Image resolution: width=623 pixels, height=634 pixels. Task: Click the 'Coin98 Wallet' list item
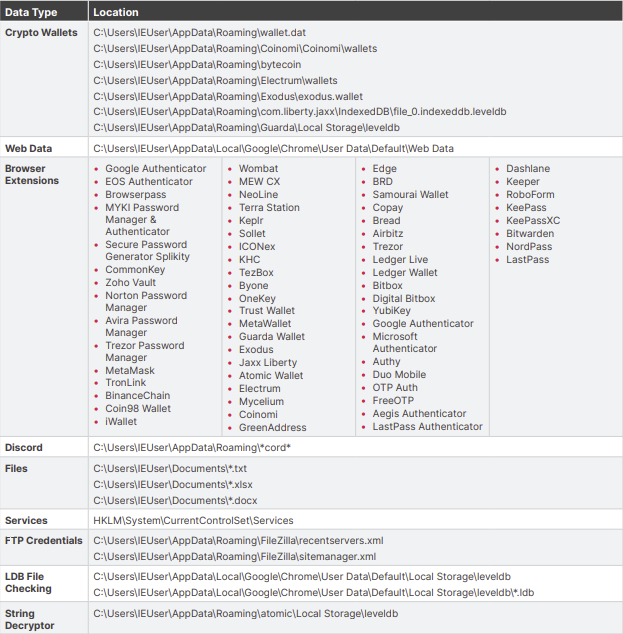point(138,408)
